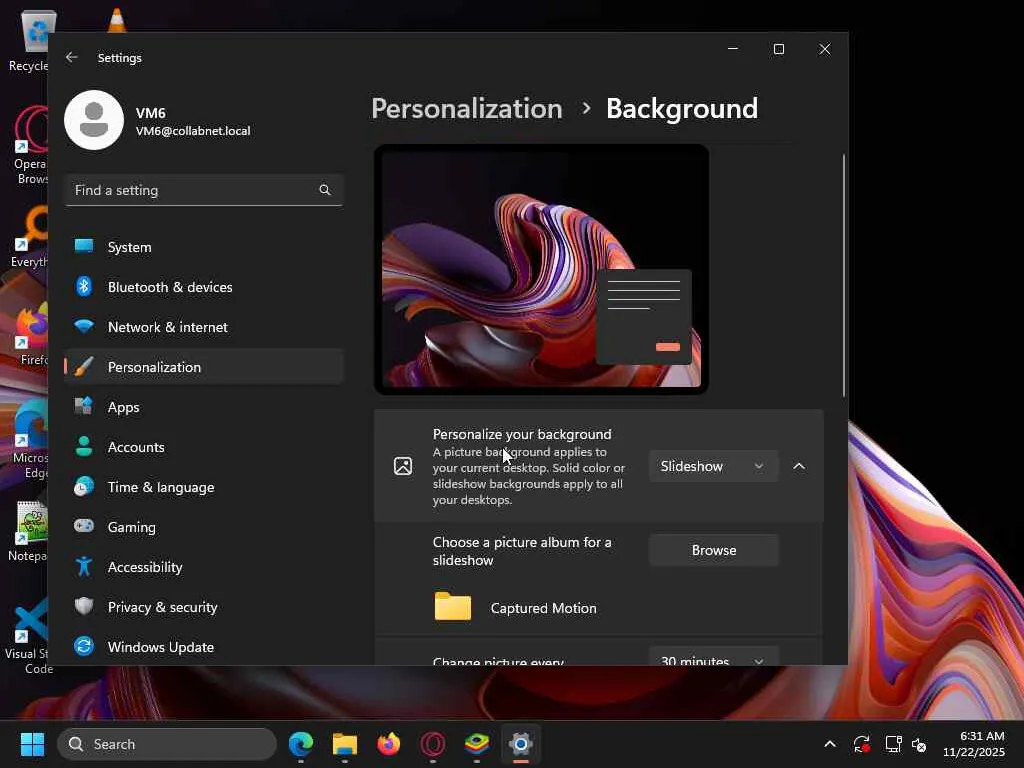This screenshot has width=1024, height=768.
Task: Select Time & language in sidebar
Action: [160, 487]
